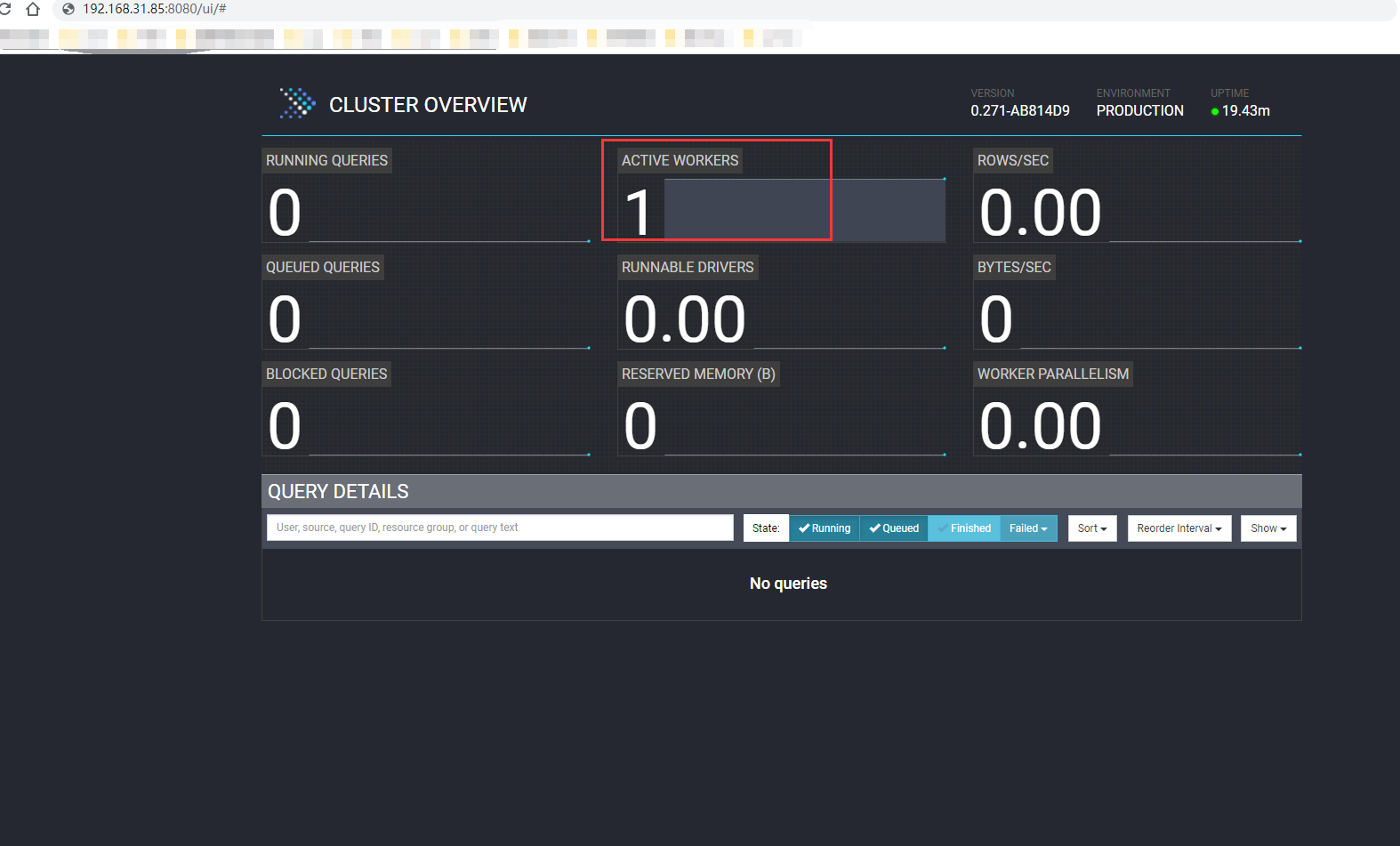
Task: Click the Blocked Queries value 0
Action: click(x=285, y=427)
